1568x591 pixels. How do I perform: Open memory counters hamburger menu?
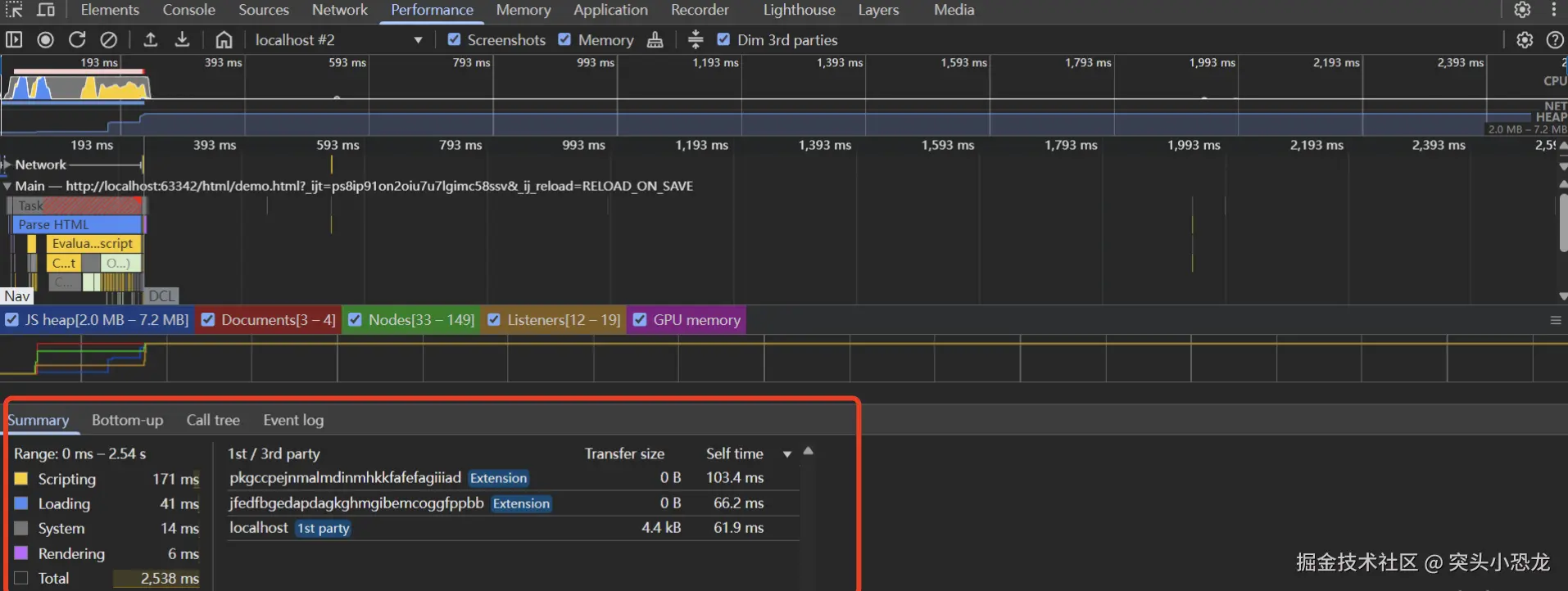click(x=1556, y=320)
